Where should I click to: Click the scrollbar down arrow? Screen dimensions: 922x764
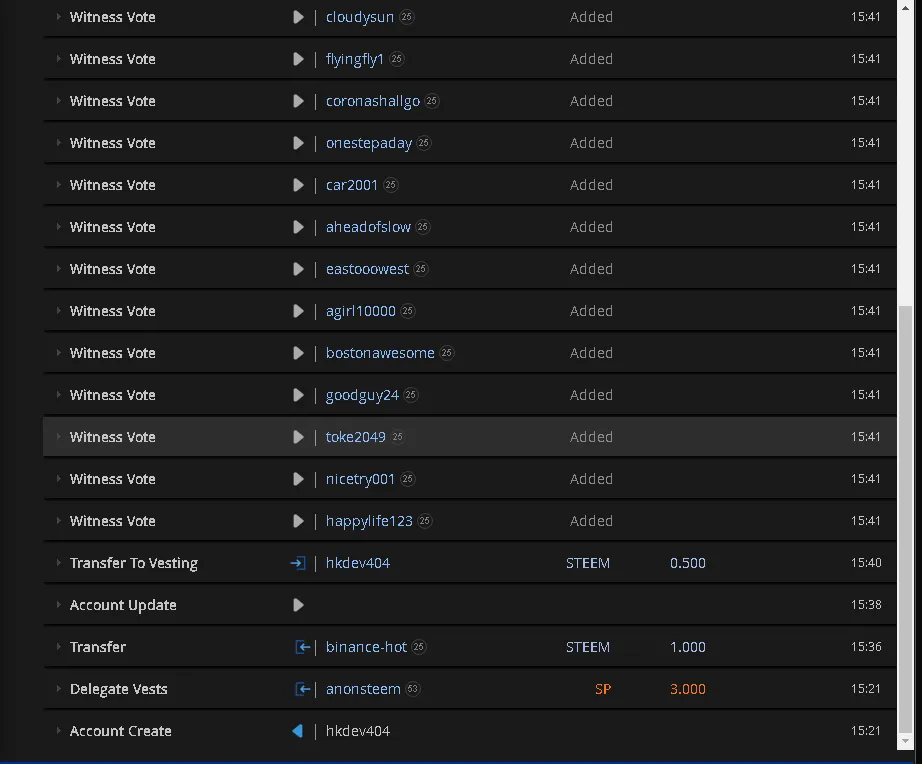pyautogui.click(x=905, y=741)
